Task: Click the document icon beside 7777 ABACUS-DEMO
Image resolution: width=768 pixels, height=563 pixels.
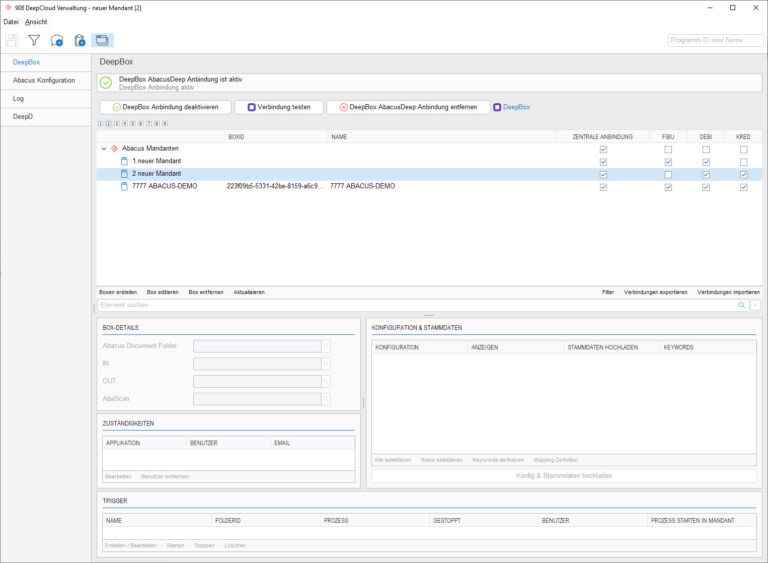Action: coord(125,186)
